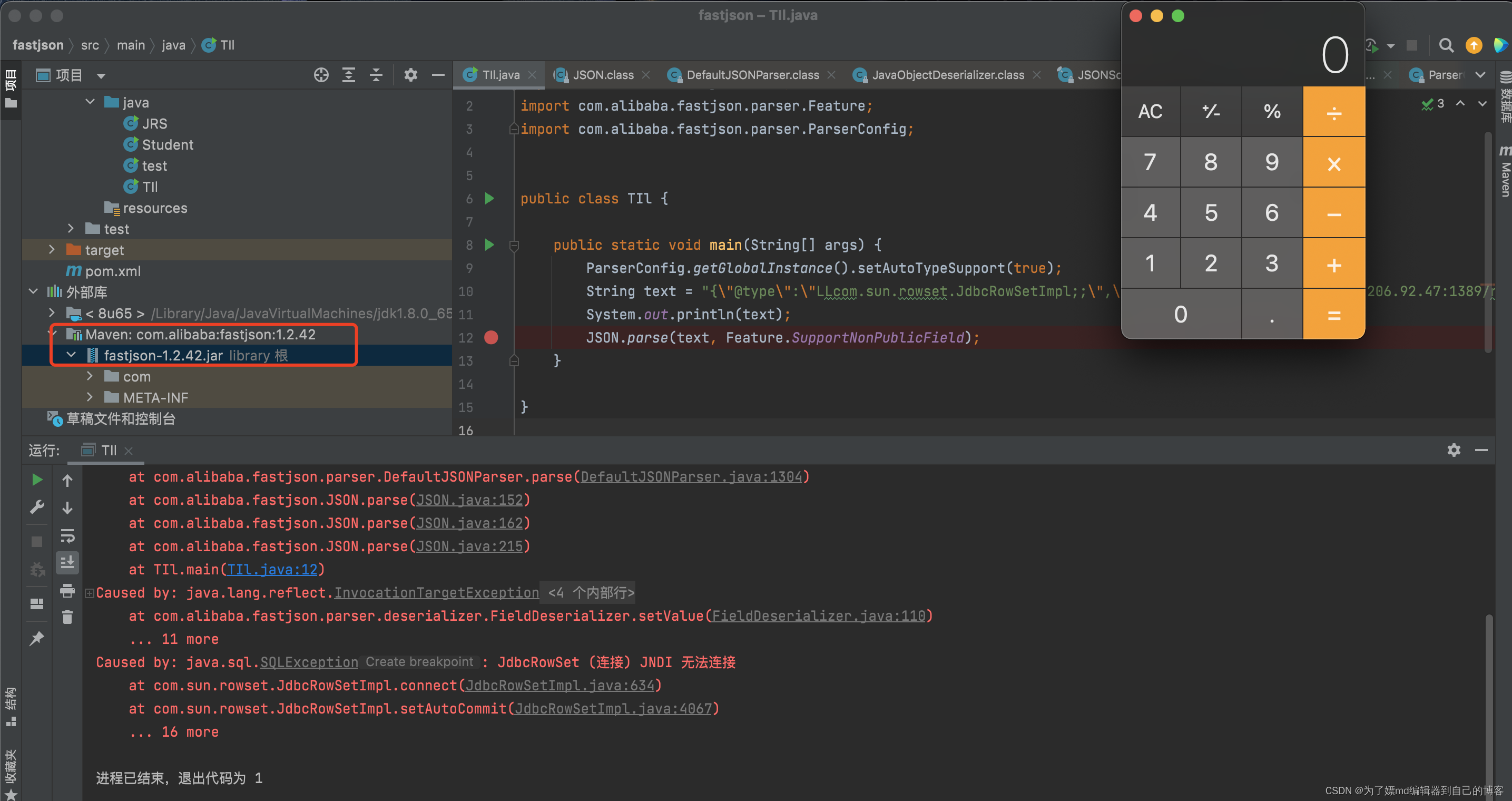
Task: Select the TIl run tab
Action: pyautogui.click(x=109, y=451)
